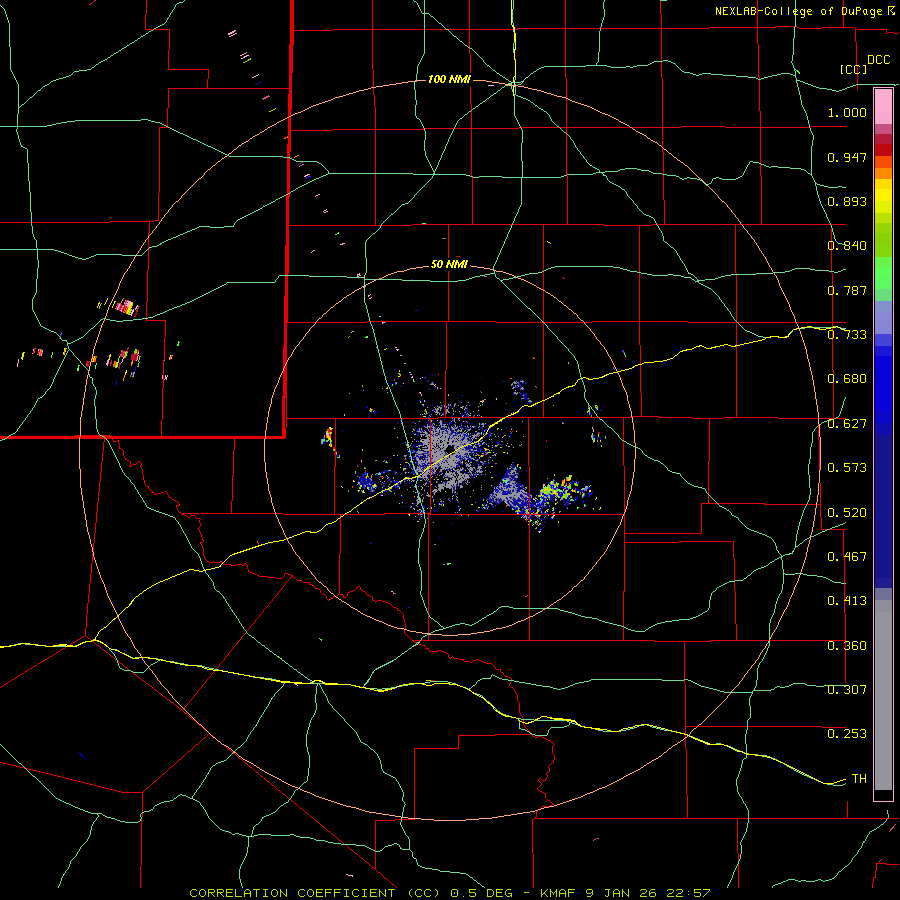The image size is (900, 900).
Task: Click the 0.893 color scale value
Action: [847, 201]
